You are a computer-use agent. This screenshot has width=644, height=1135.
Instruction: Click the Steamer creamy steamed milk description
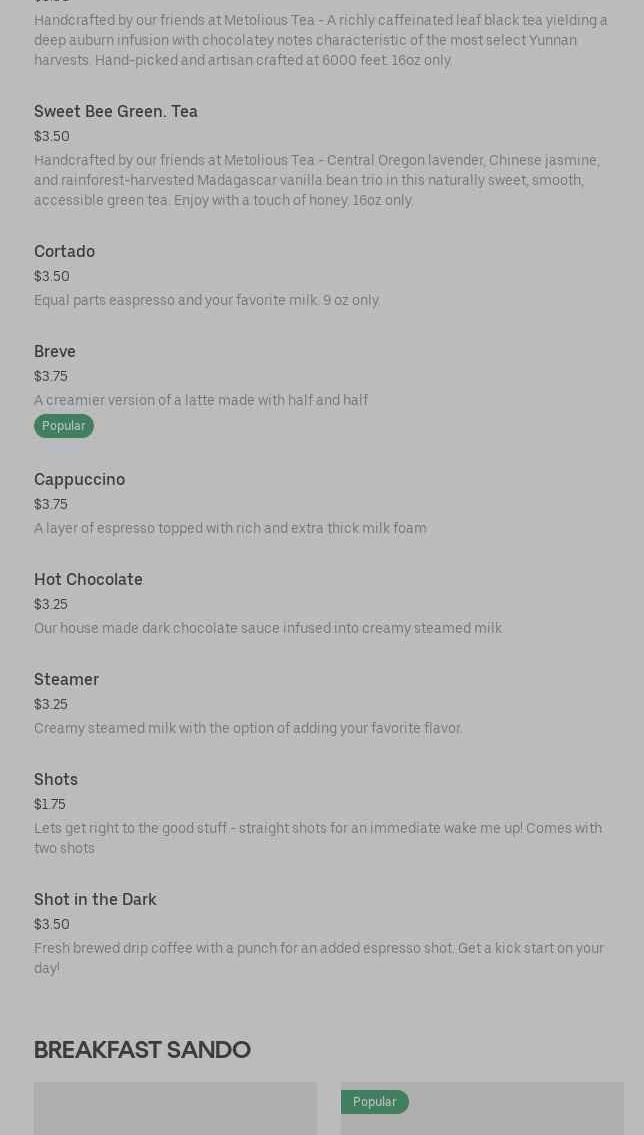tap(248, 728)
